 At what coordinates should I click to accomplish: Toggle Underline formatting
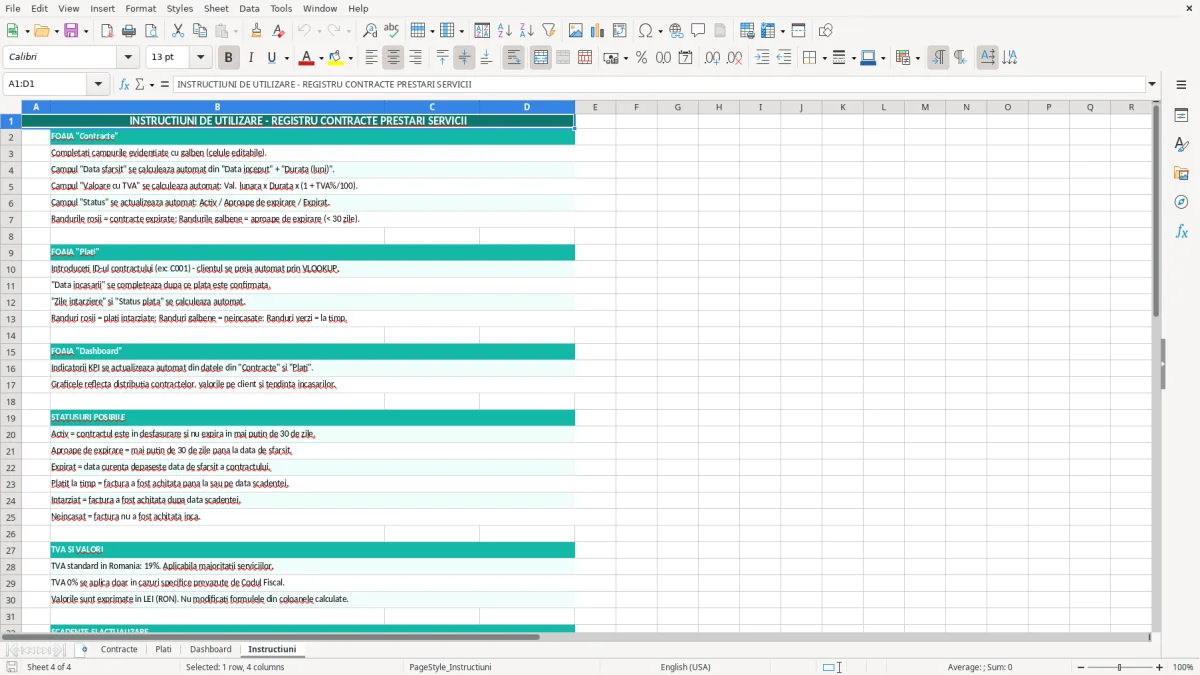click(272, 58)
